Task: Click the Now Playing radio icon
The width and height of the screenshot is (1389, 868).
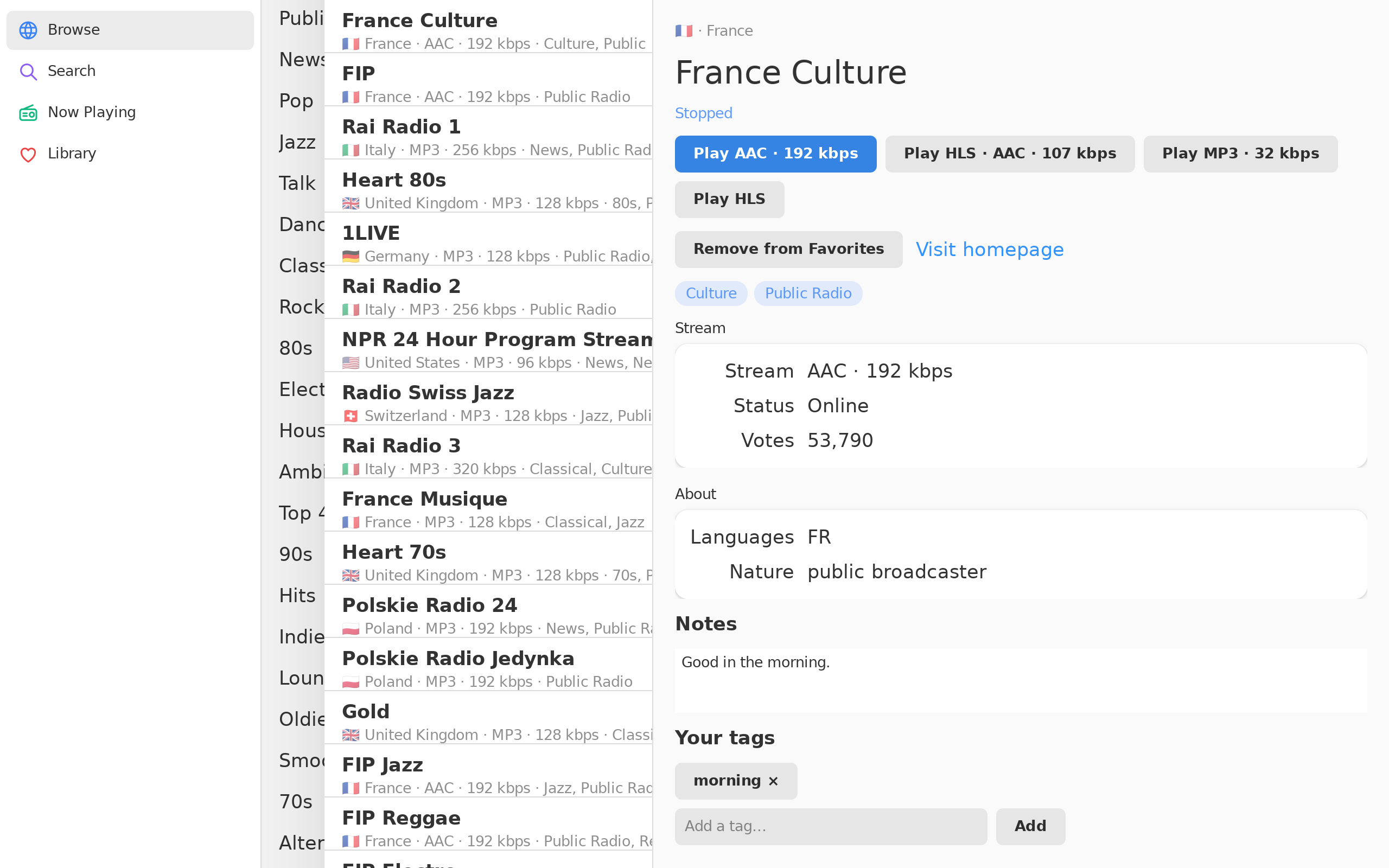Action: click(28, 112)
